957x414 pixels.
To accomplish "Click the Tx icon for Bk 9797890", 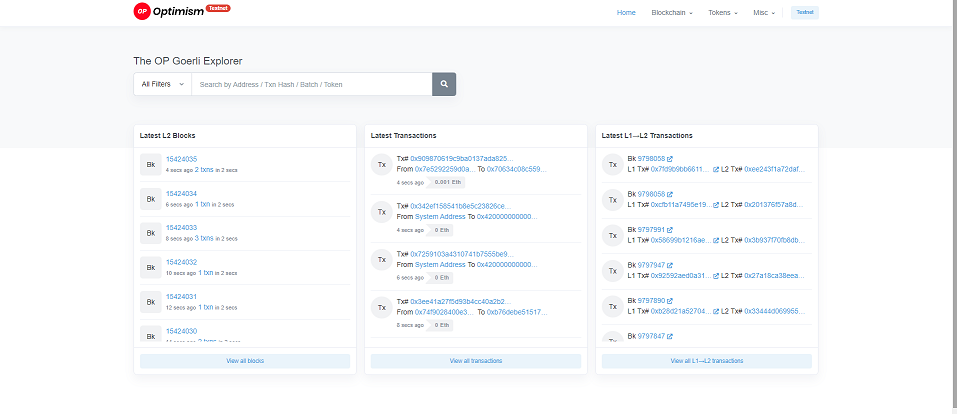I will point(611,306).
